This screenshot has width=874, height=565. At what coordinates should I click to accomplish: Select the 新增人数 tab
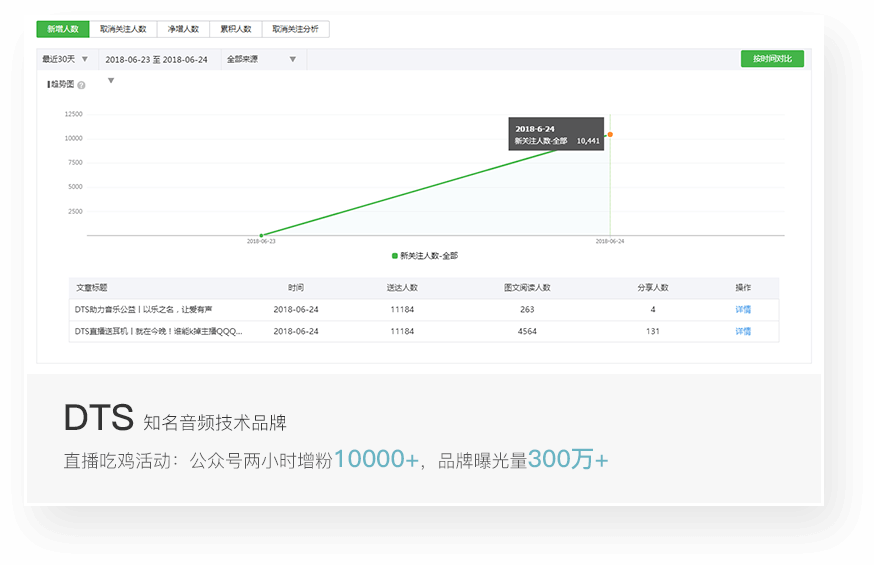click(x=63, y=30)
